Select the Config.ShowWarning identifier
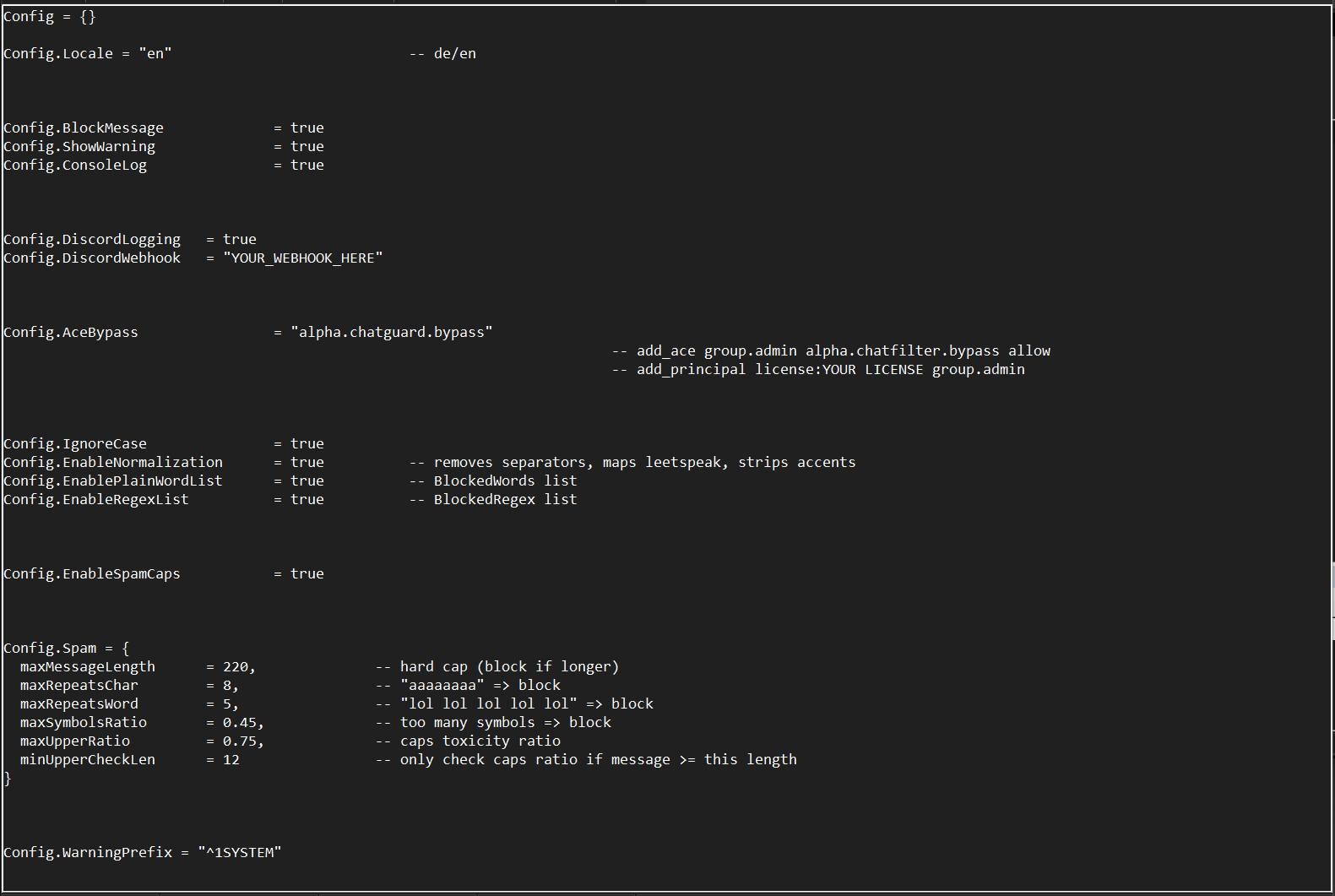1335x896 pixels. [79, 146]
